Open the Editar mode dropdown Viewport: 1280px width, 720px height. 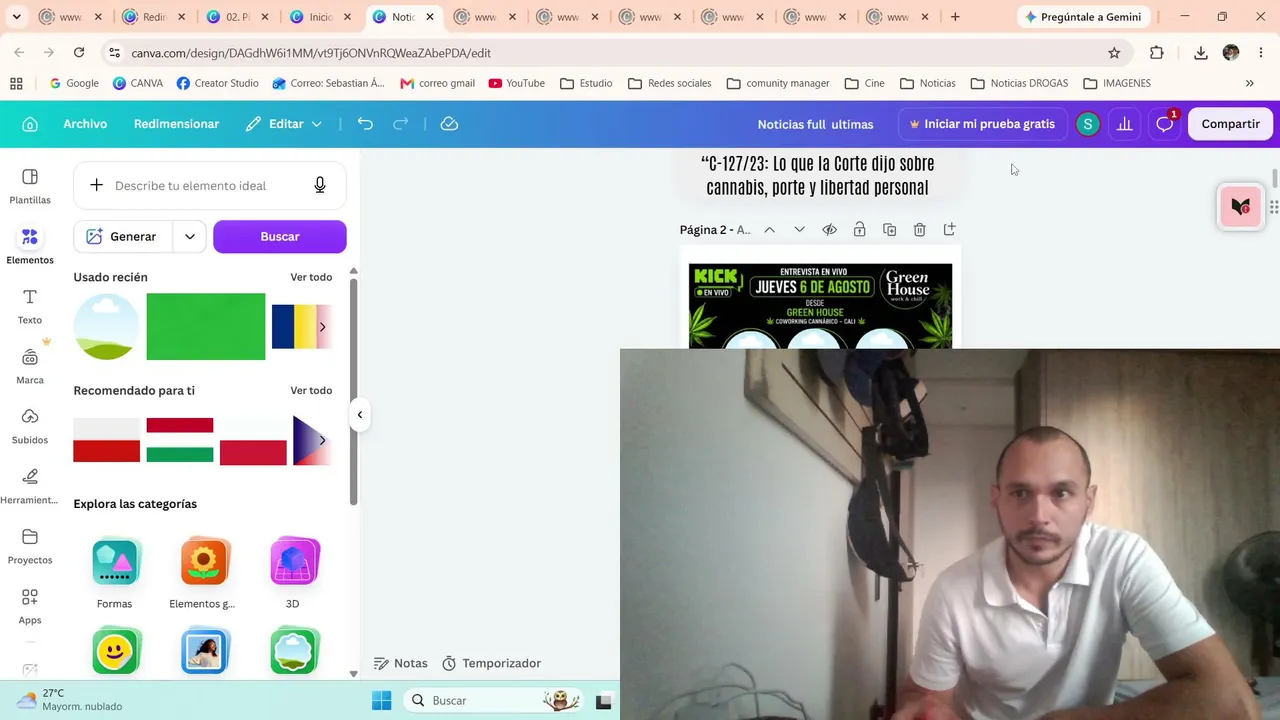click(284, 124)
